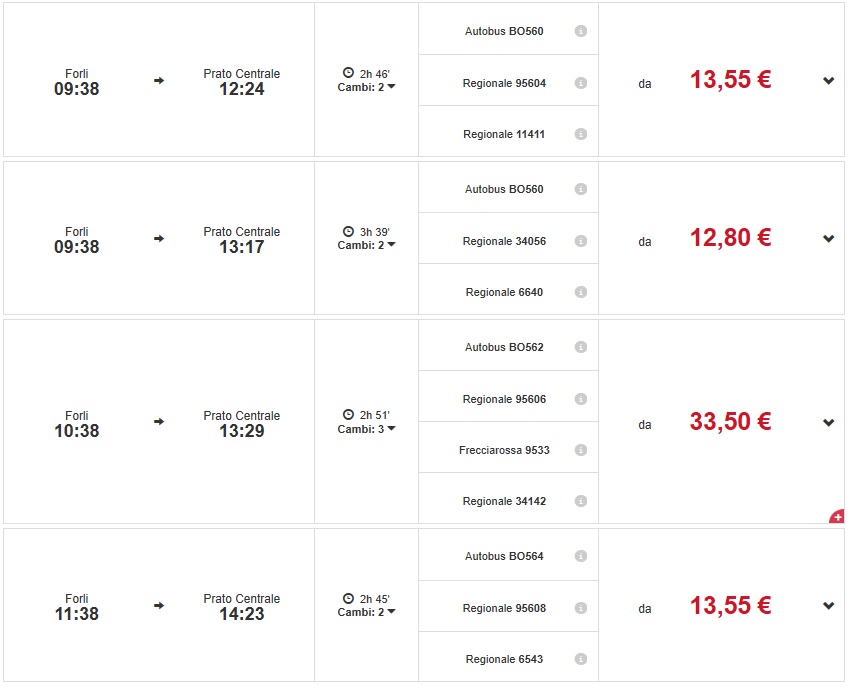
Task: Expand the 12,80 € fare chevron
Action: pyautogui.click(x=829, y=238)
